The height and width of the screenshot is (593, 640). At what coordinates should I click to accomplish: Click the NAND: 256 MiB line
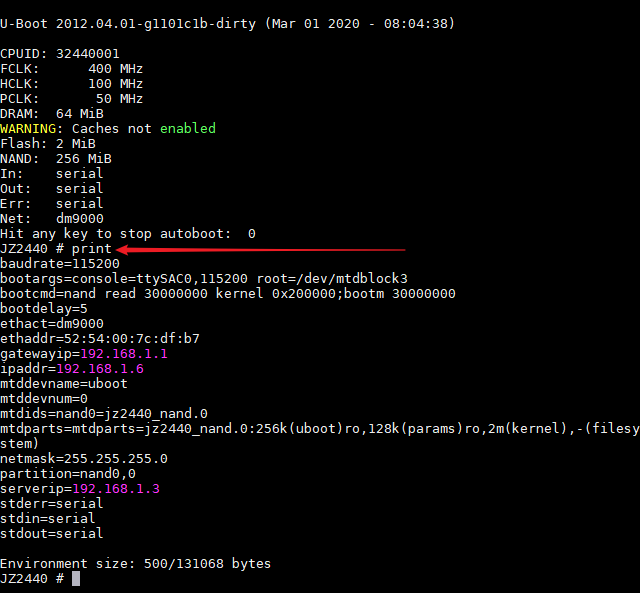click(56, 159)
